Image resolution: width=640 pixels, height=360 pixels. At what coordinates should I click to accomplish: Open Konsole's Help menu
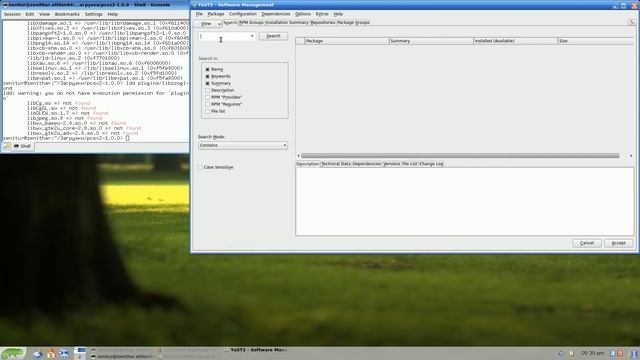[x=113, y=14]
